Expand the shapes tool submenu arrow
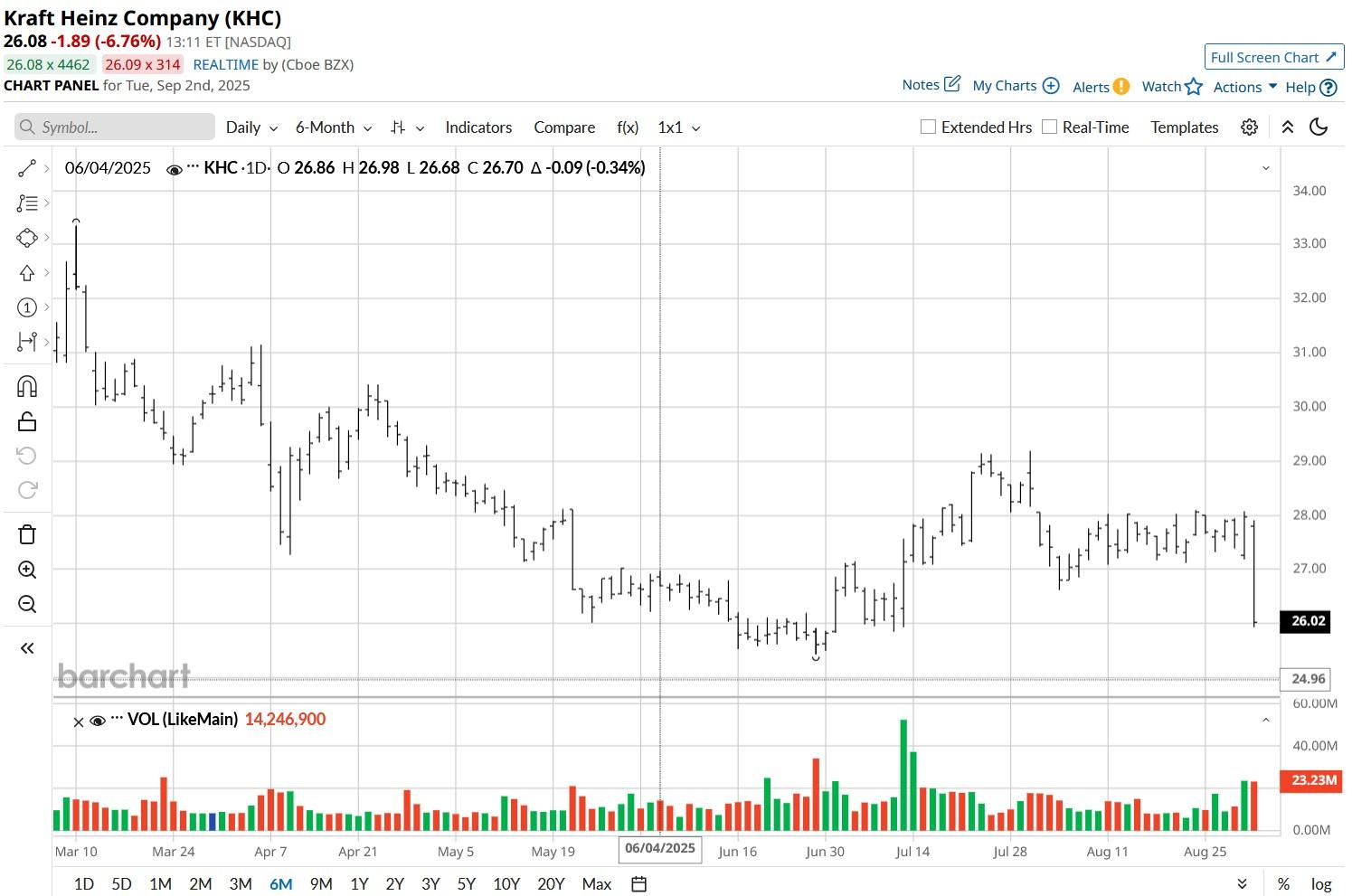Screen dimensions: 1352x896 [46, 238]
